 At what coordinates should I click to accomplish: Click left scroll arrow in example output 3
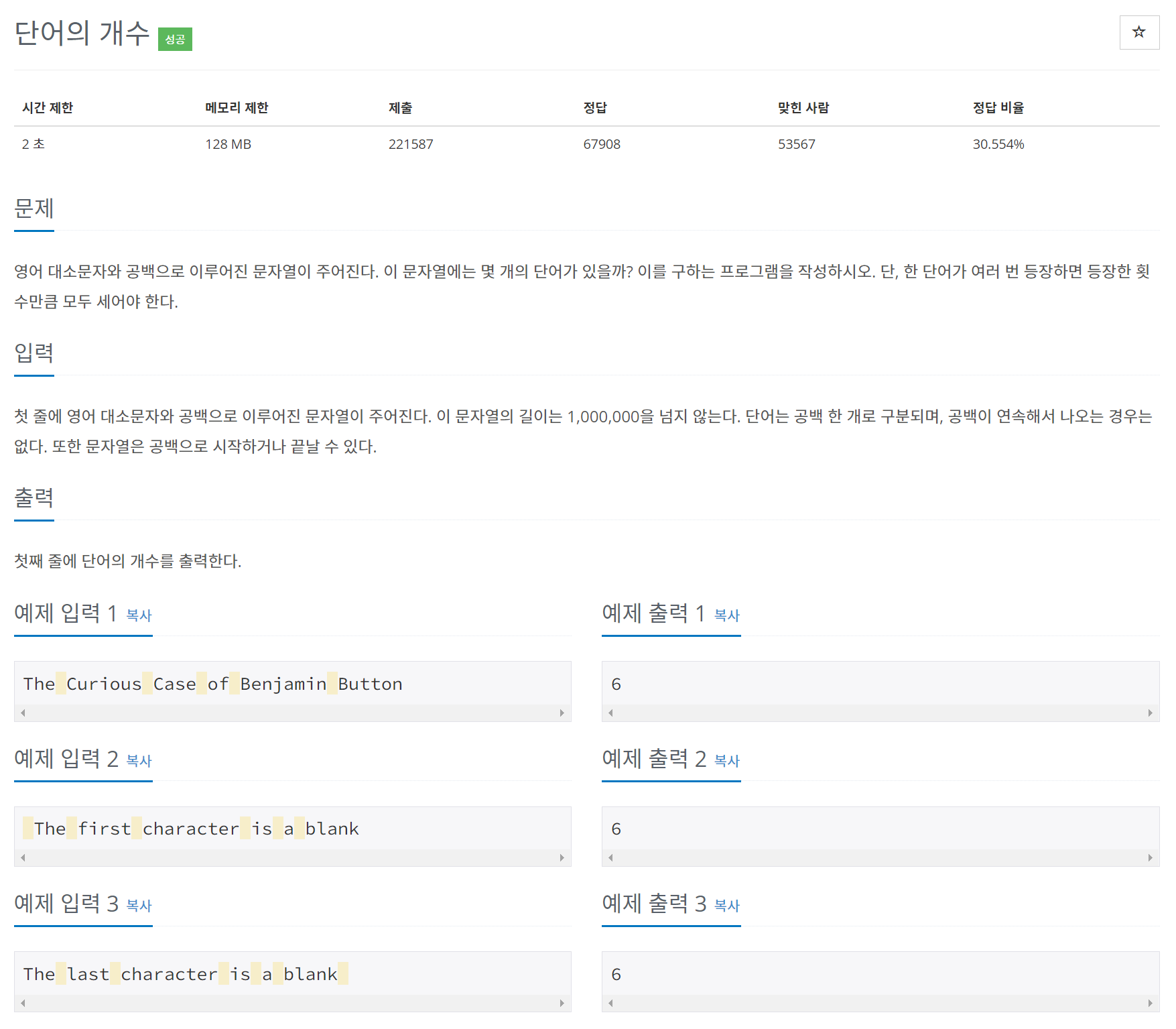click(610, 1003)
